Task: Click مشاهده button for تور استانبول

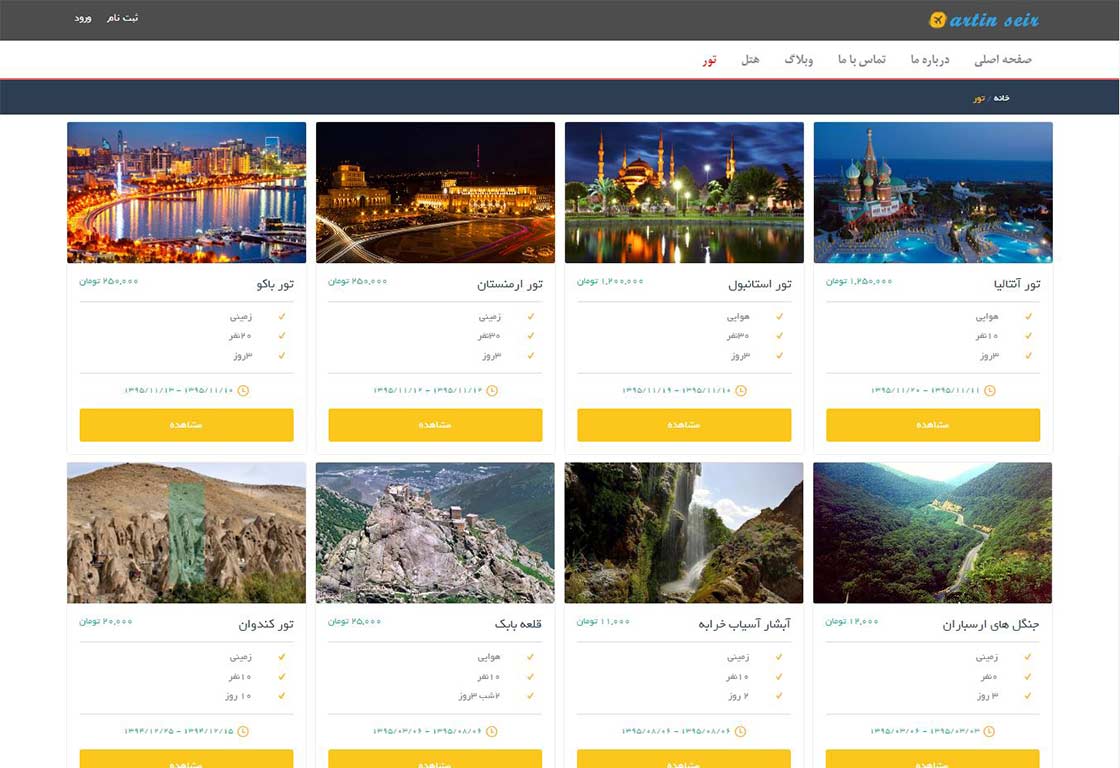Action: coord(684,425)
